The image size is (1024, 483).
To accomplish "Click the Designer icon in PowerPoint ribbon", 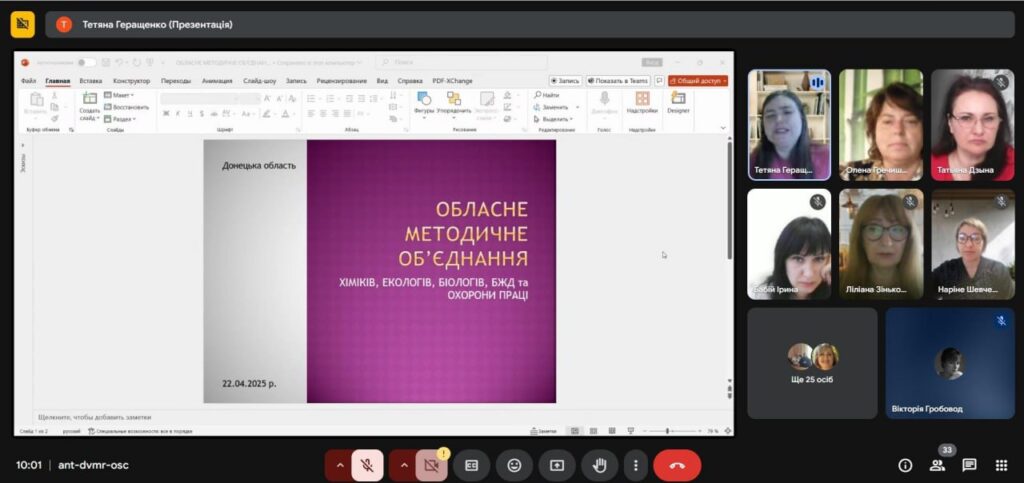I will tap(678, 103).
